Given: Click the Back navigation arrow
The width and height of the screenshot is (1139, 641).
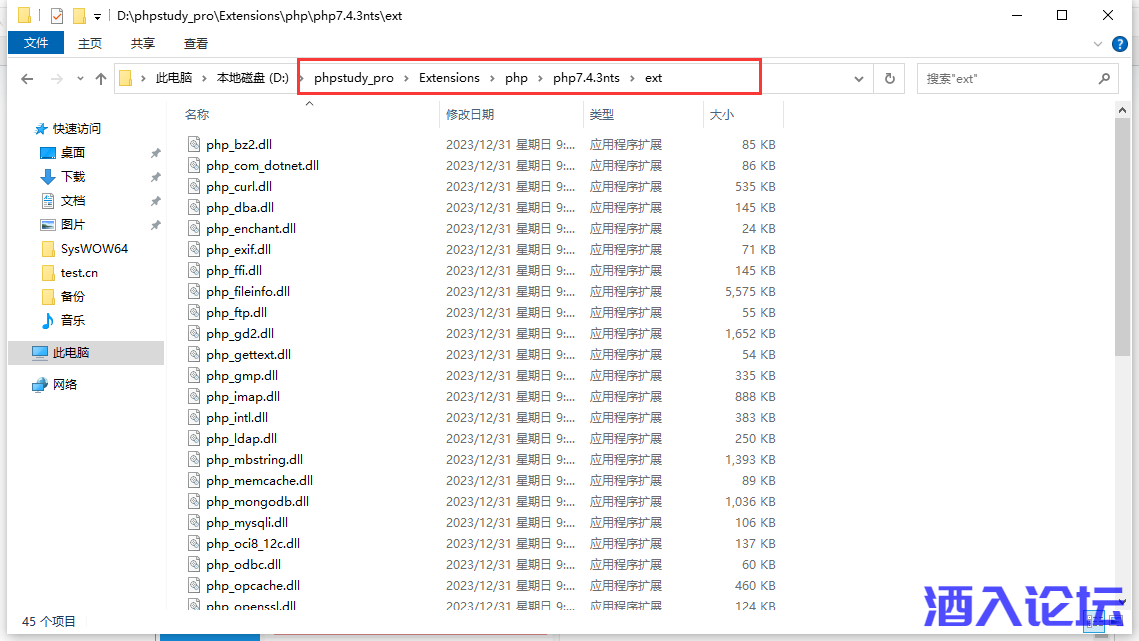Looking at the screenshot, I should [x=27, y=79].
